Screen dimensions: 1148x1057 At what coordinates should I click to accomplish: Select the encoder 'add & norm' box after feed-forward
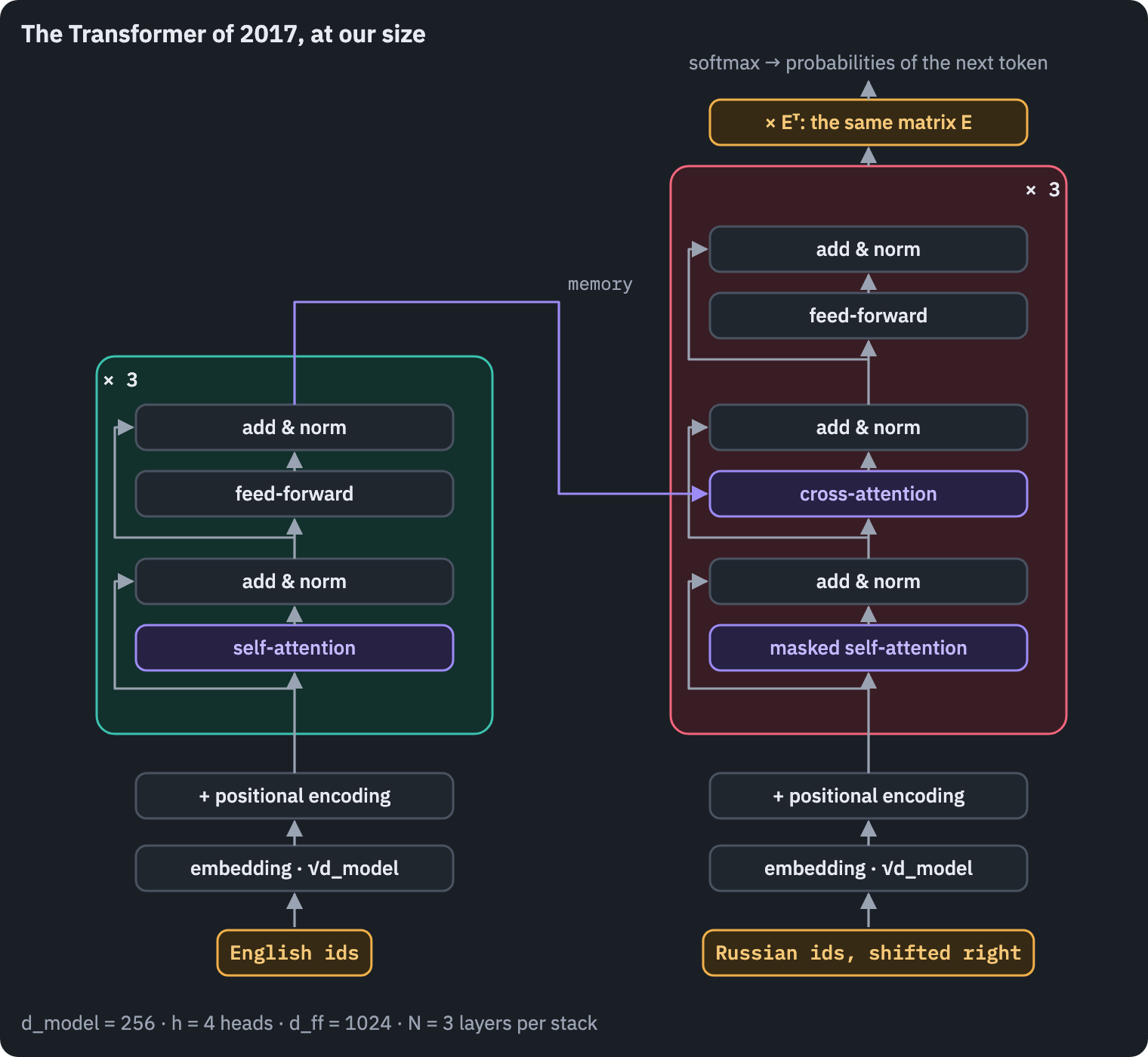(295, 427)
